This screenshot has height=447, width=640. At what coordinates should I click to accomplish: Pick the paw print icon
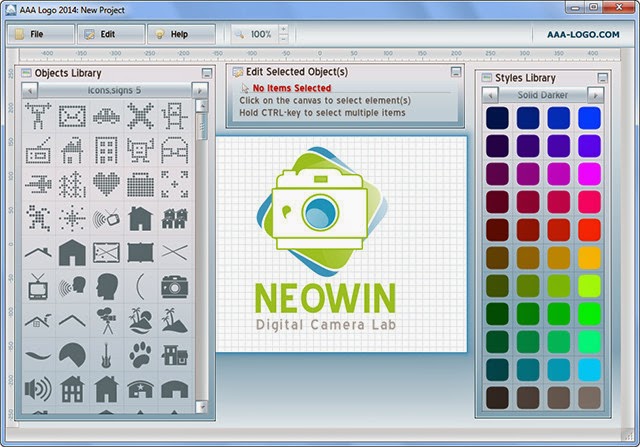pyautogui.click(x=140, y=355)
